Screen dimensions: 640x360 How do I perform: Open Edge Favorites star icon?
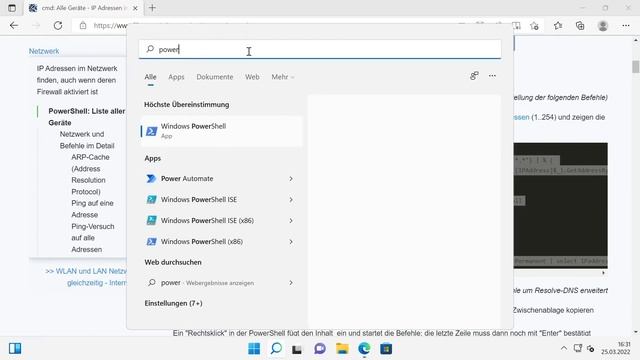pos(558,26)
